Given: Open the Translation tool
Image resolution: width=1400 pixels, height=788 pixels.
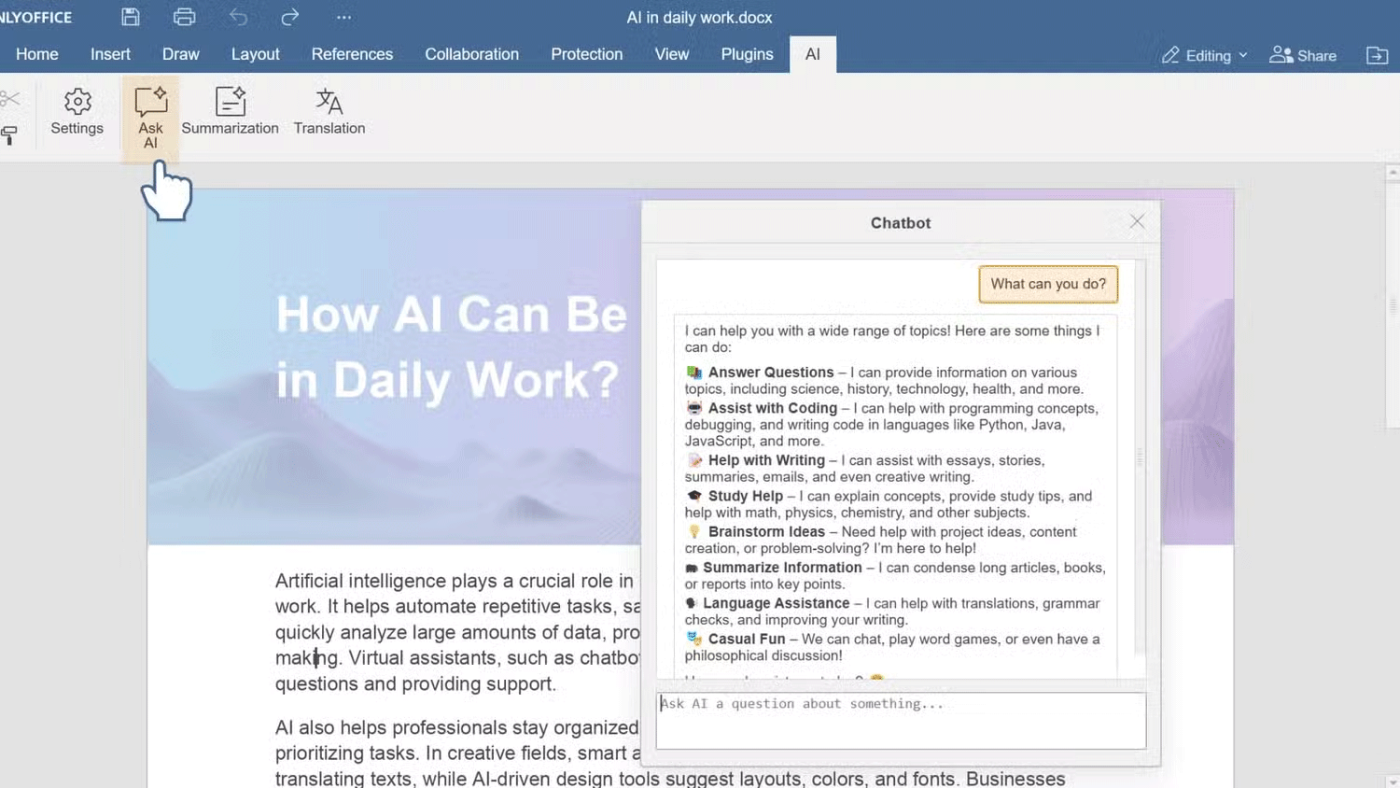Looking at the screenshot, I should pyautogui.click(x=329, y=112).
